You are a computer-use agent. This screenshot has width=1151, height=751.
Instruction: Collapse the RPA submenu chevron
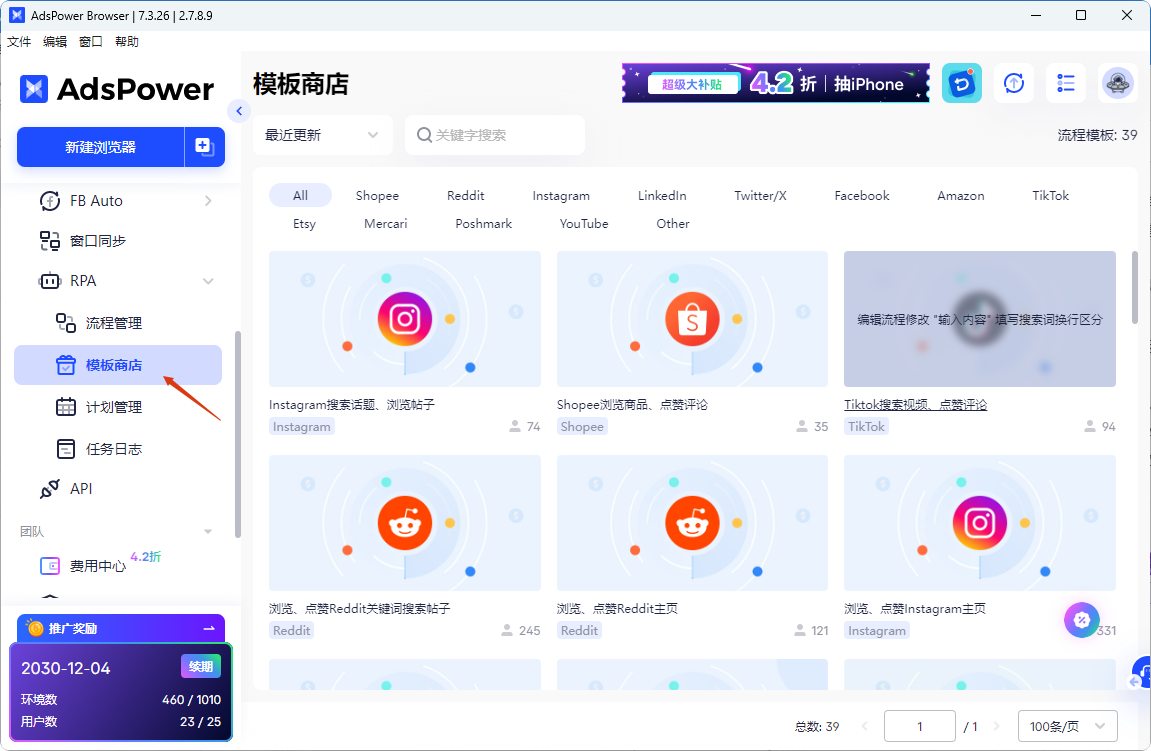coord(208,281)
